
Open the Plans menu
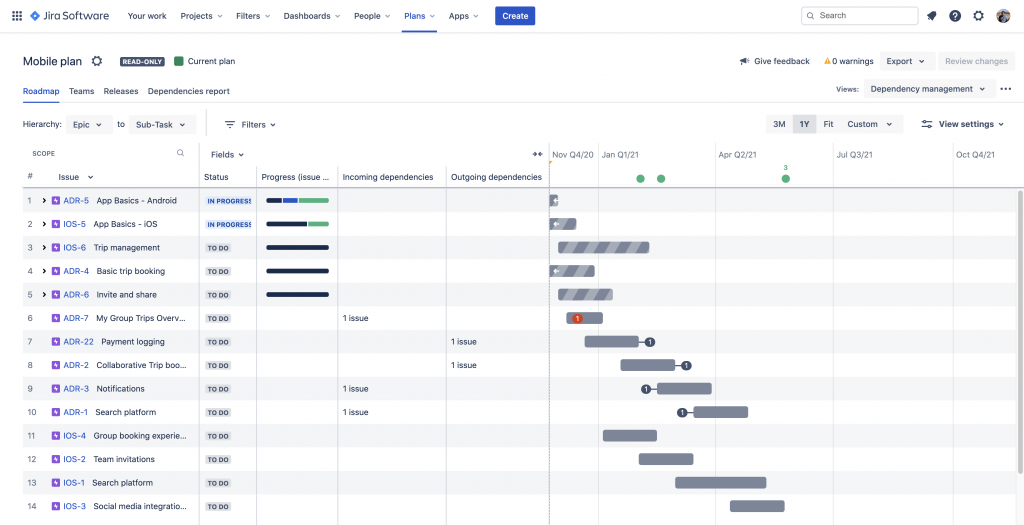419,16
